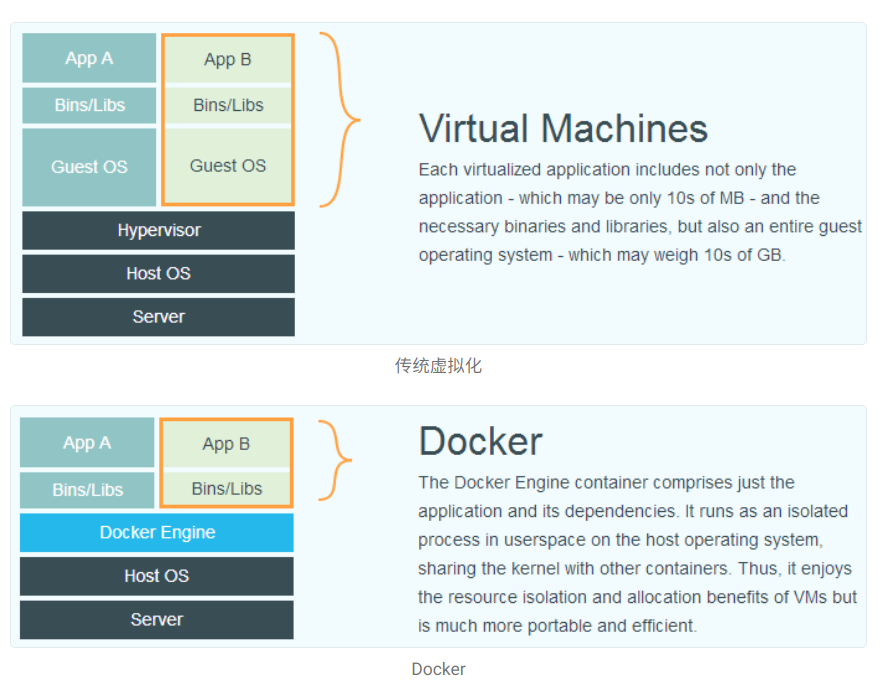The height and width of the screenshot is (695, 884).
Task: Select App B in the Docker diagram
Action: coord(226,444)
